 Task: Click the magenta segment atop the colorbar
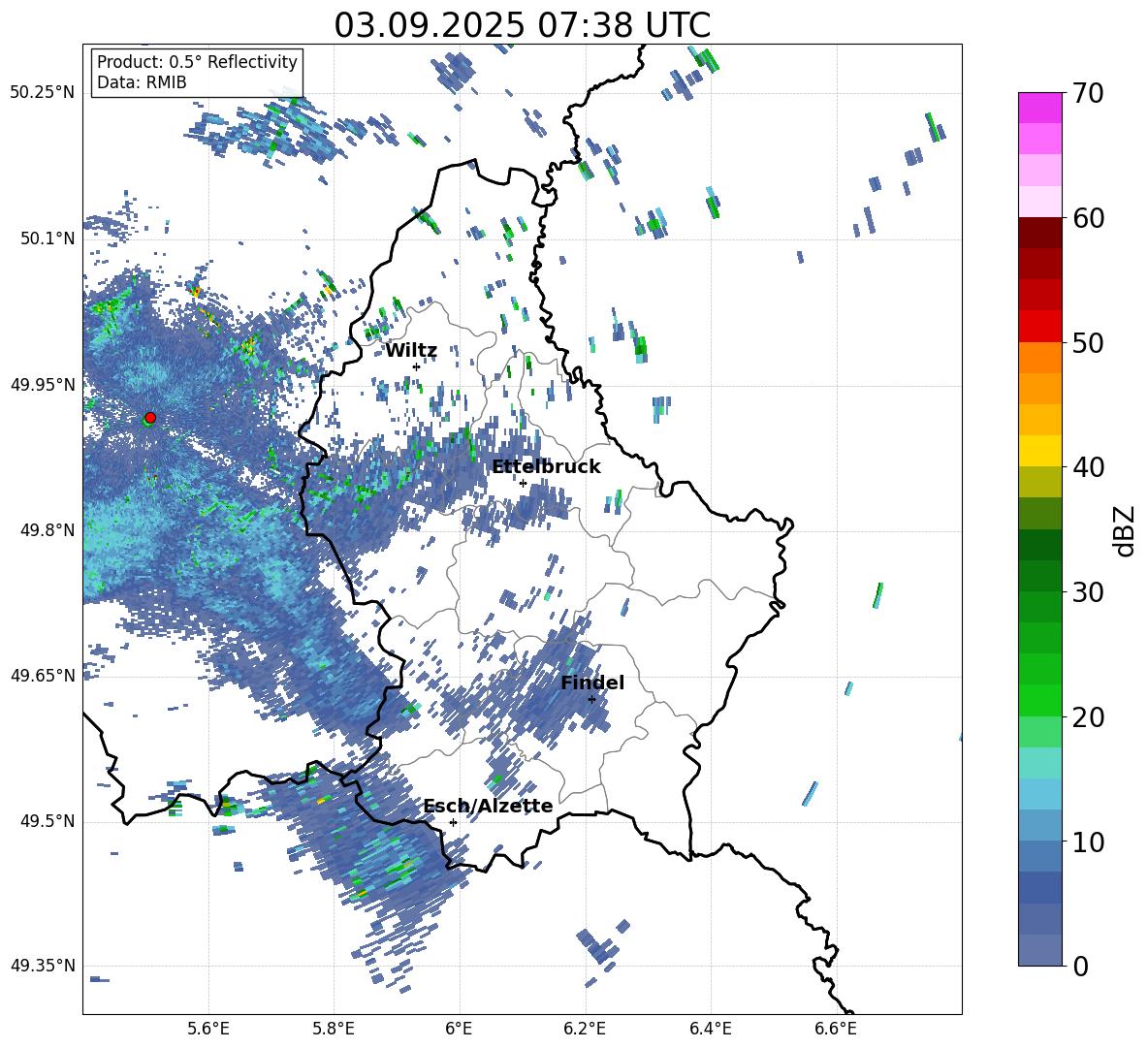[x=1039, y=108]
